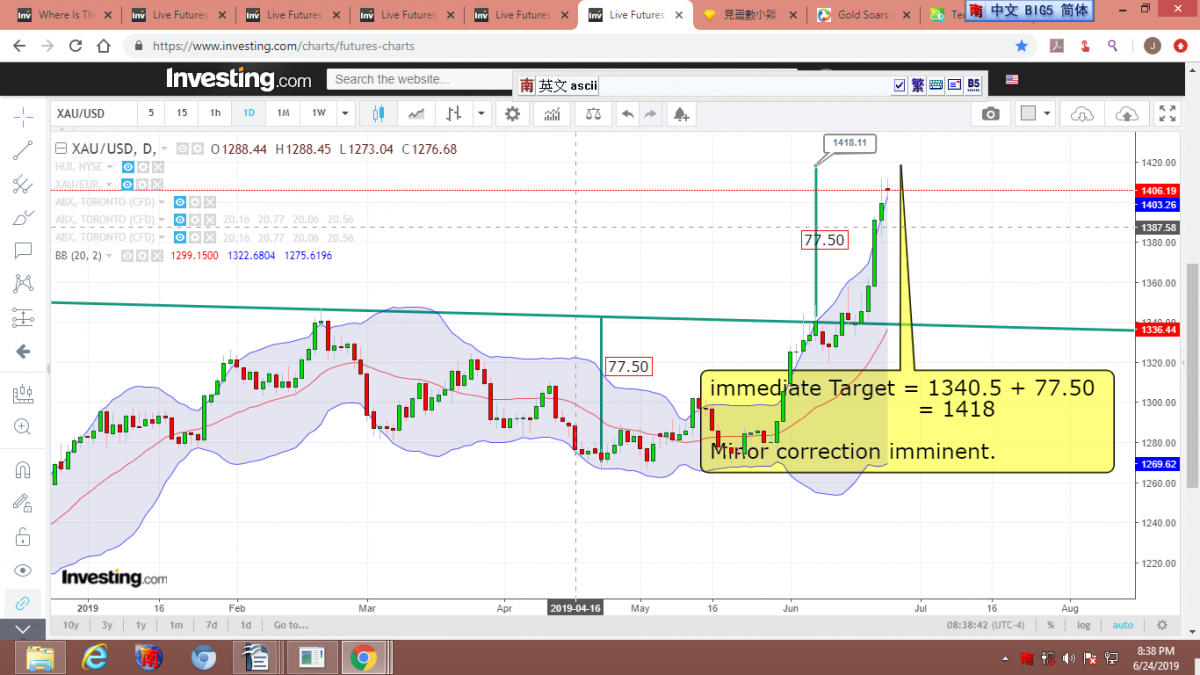Image resolution: width=1200 pixels, height=675 pixels.
Task: Open the indicators icon in the toolbar
Action: tap(551, 114)
